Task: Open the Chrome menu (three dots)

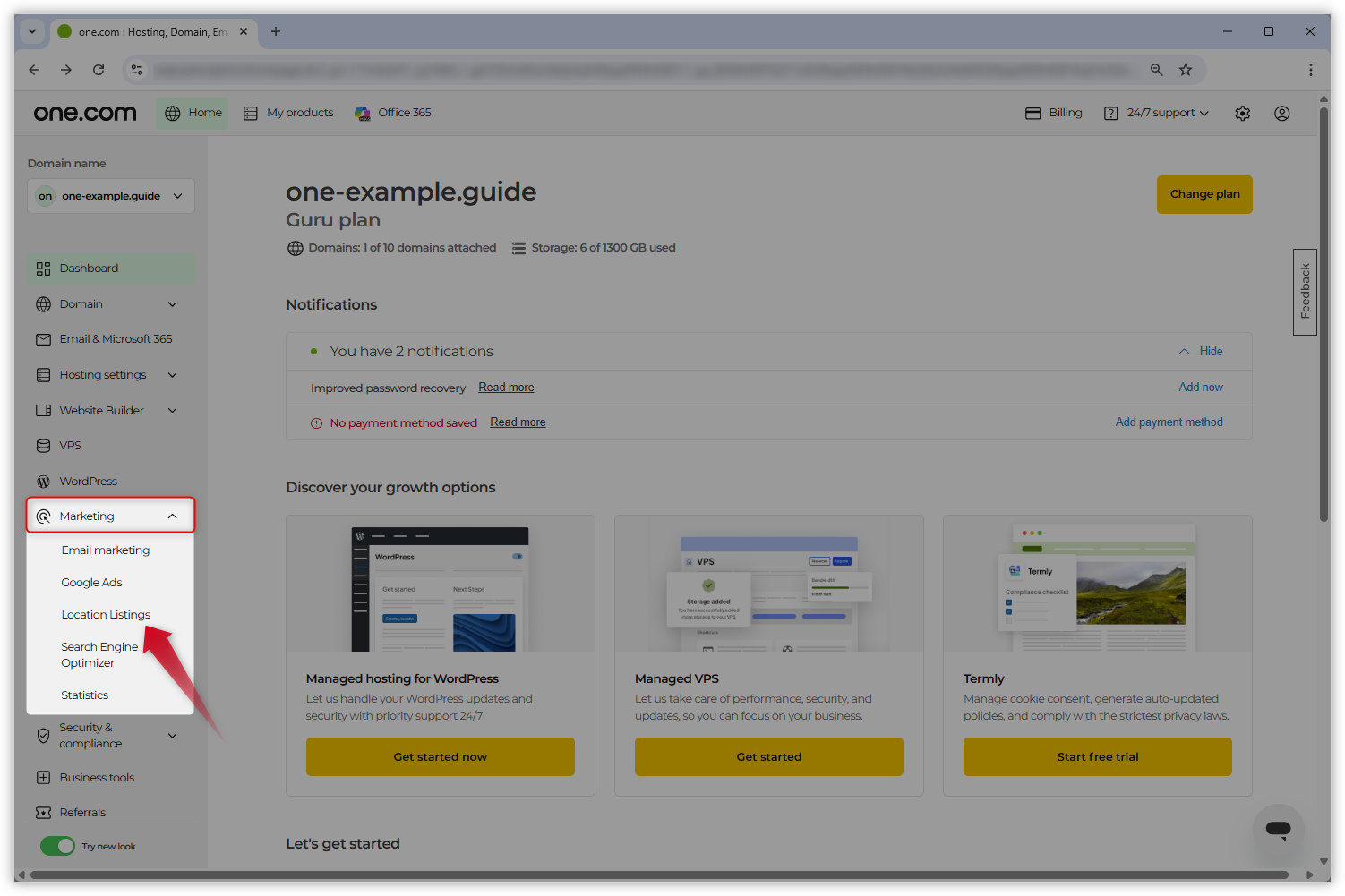Action: pyautogui.click(x=1311, y=70)
